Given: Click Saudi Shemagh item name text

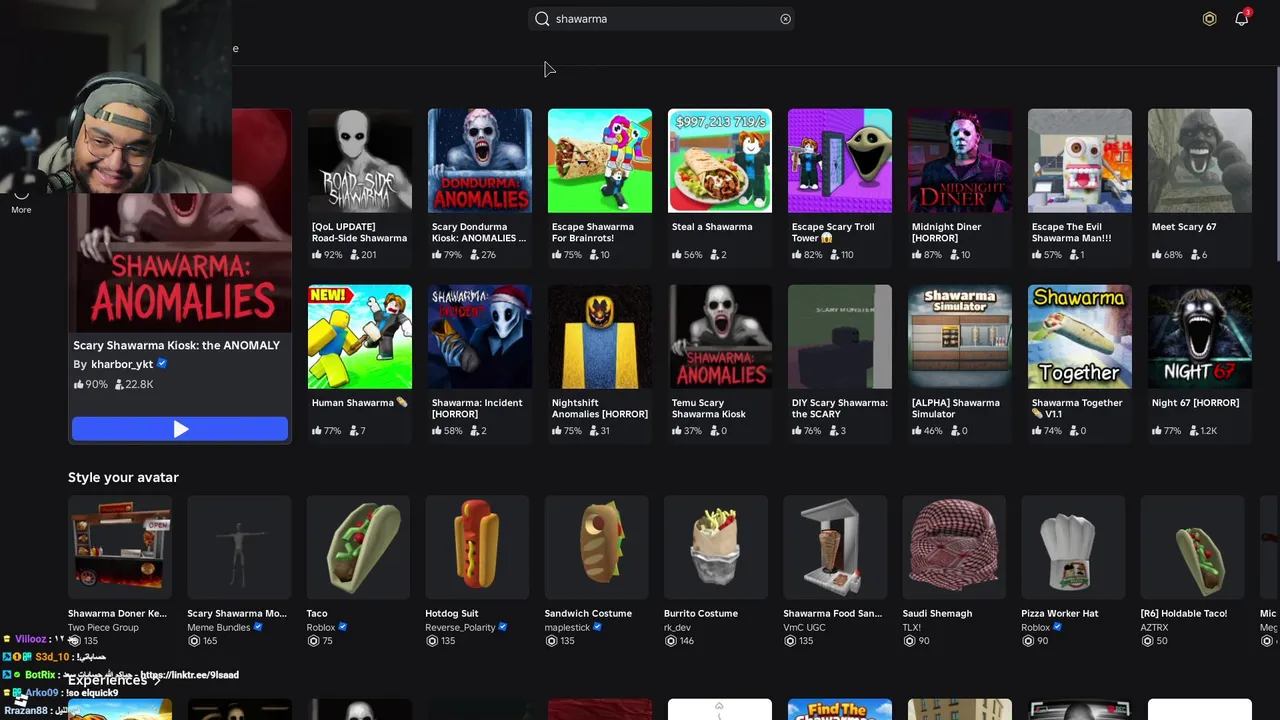Looking at the screenshot, I should click(937, 614).
